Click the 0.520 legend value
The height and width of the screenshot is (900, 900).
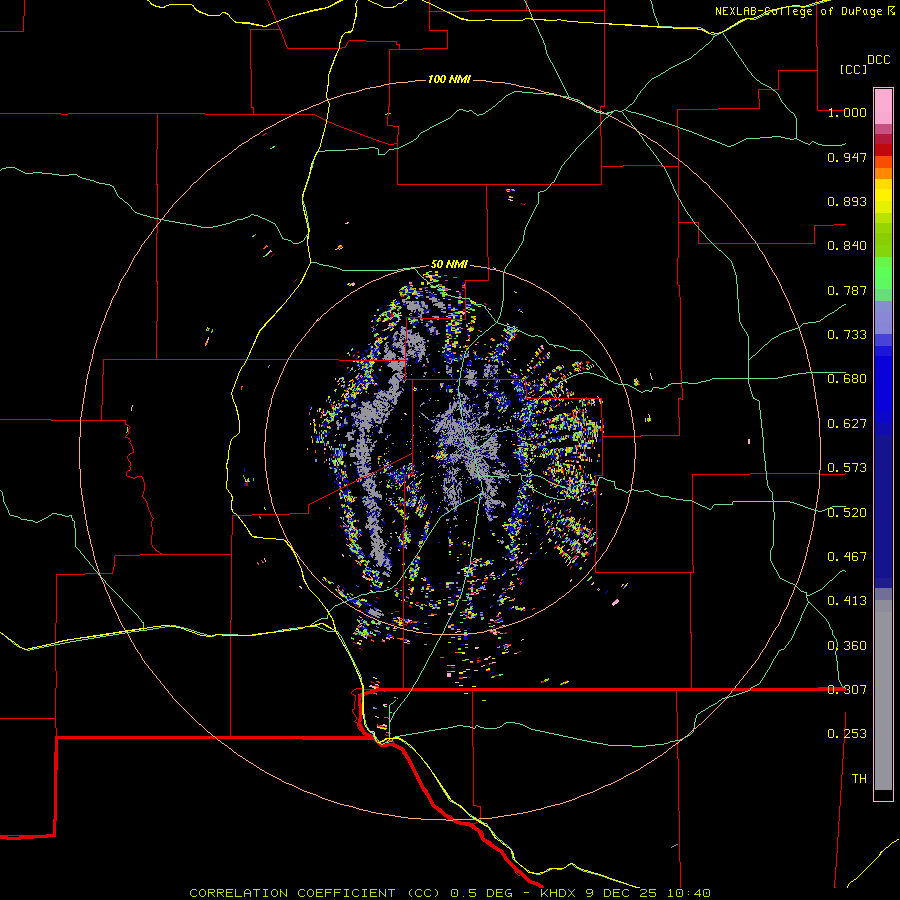(x=847, y=513)
